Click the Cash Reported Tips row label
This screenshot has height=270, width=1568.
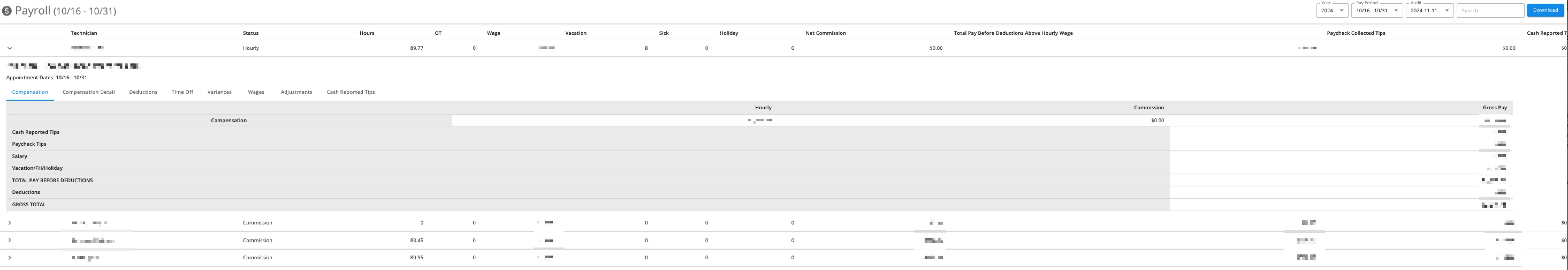[x=35, y=132]
